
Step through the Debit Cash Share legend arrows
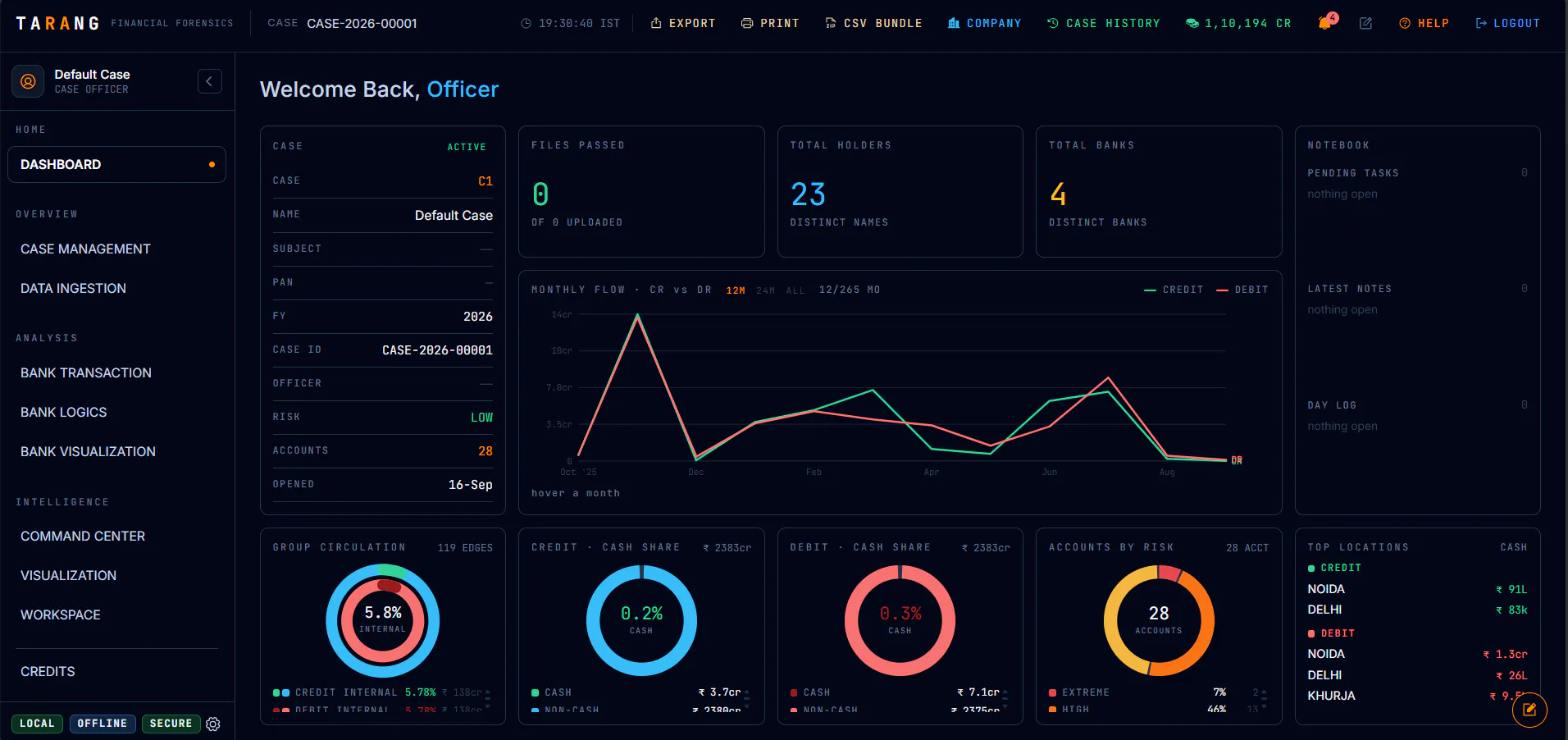coord(1005,698)
